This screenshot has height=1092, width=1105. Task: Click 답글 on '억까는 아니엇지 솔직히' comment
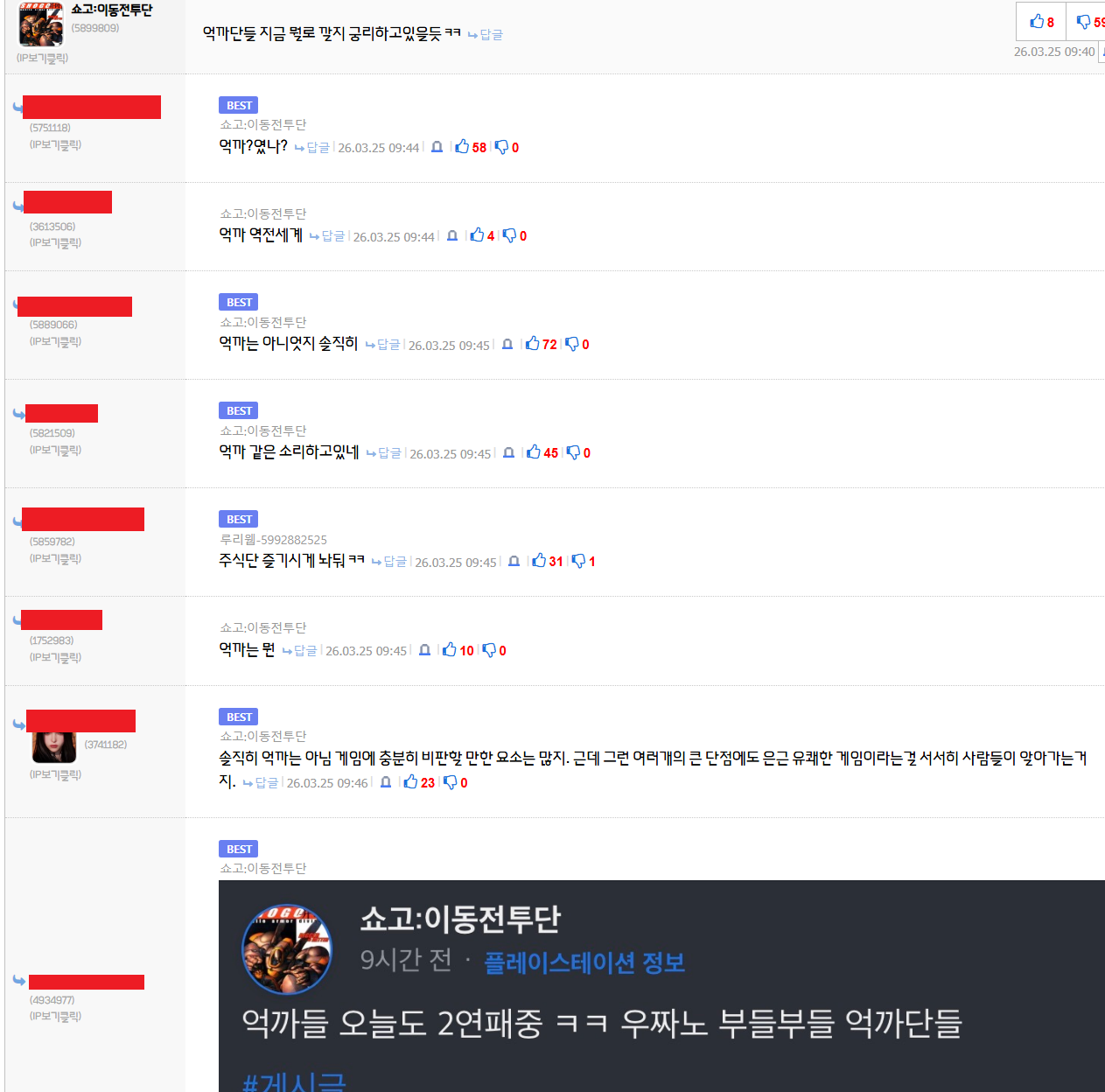382,345
